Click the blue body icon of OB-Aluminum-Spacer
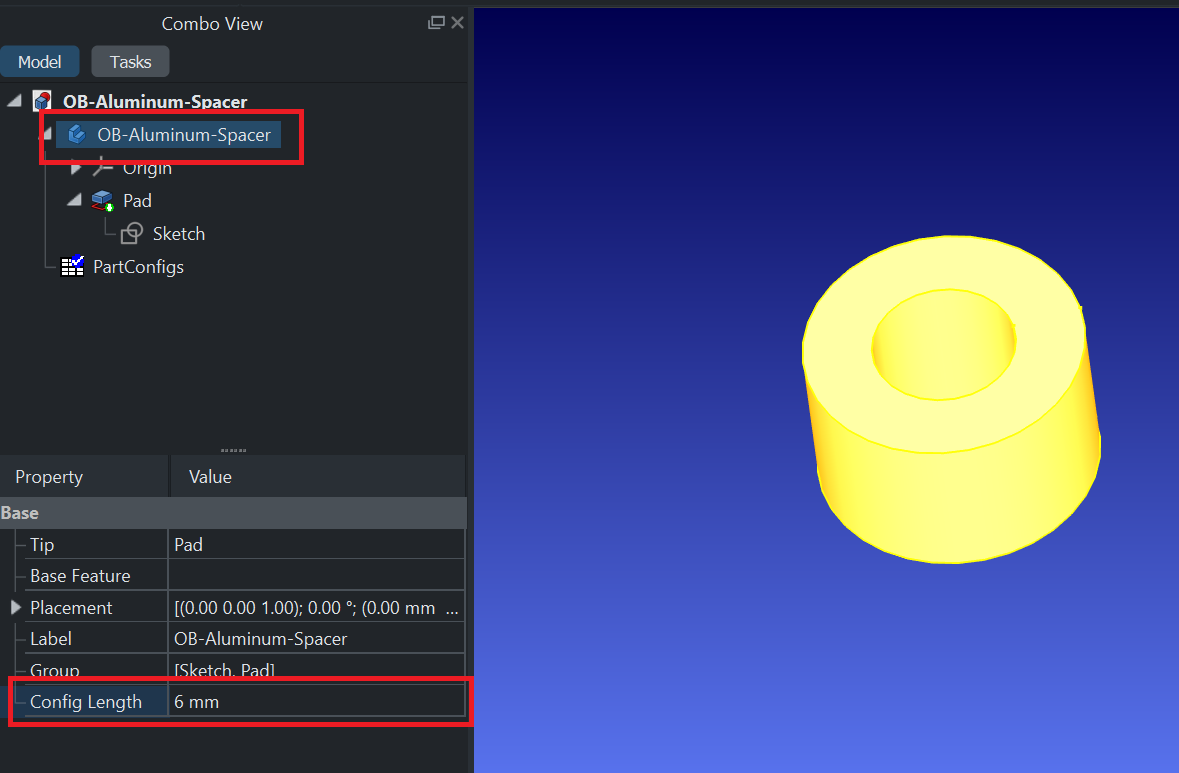The width and height of the screenshot is (1179, 773). [x=77, y=135]
